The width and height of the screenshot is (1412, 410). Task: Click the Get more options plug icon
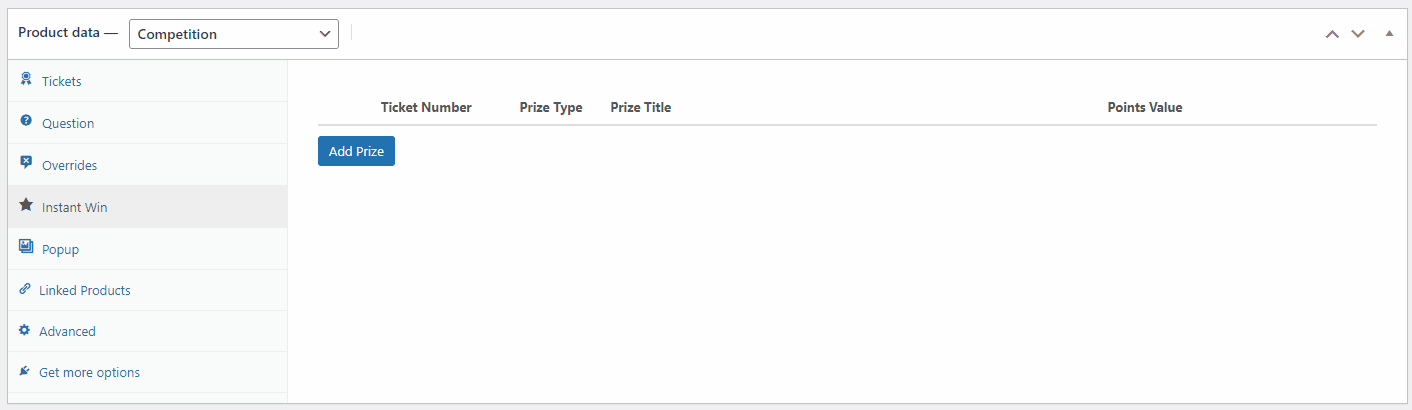coord(25,371)
